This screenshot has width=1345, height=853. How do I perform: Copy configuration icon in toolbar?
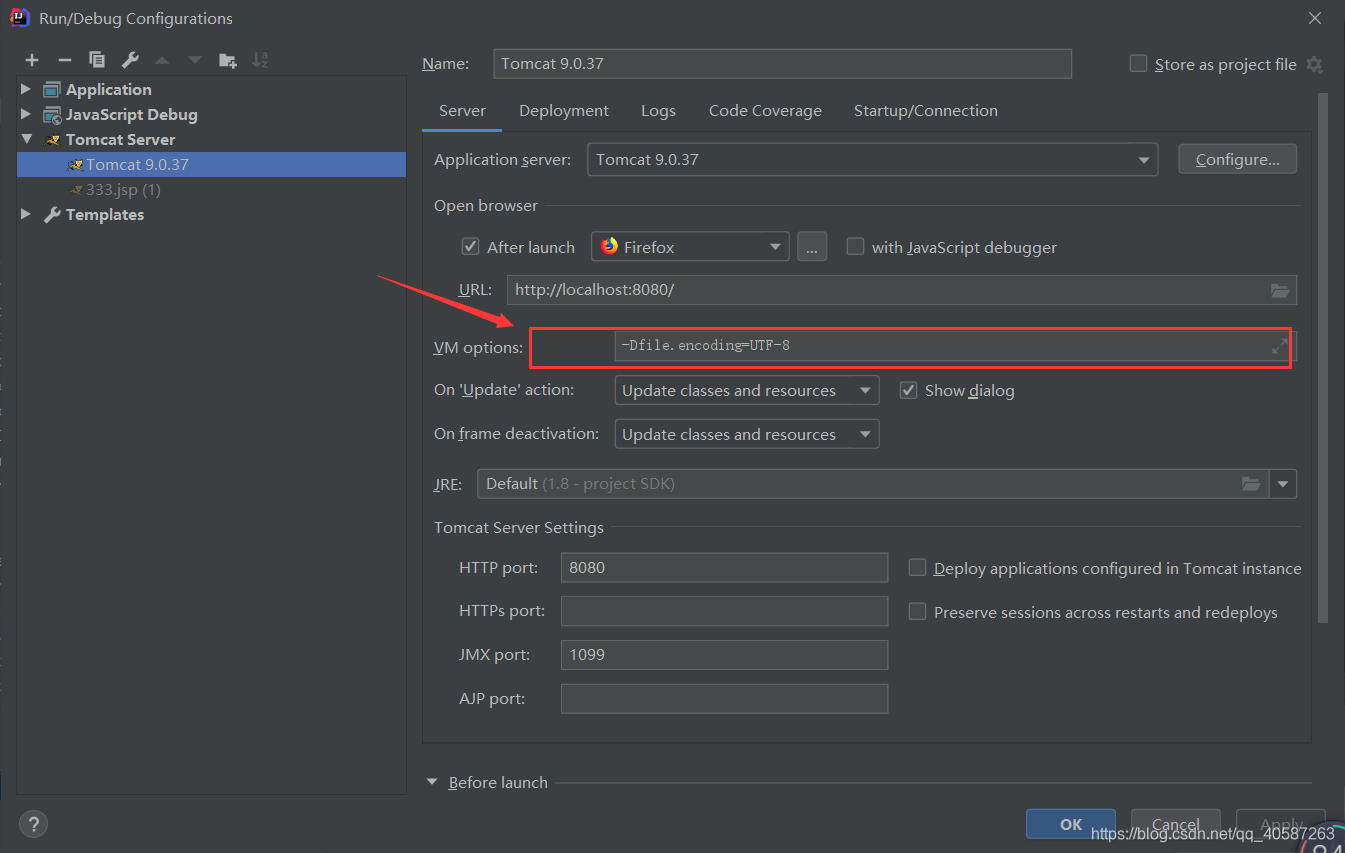pyautogui.click(x=97, y=60)
